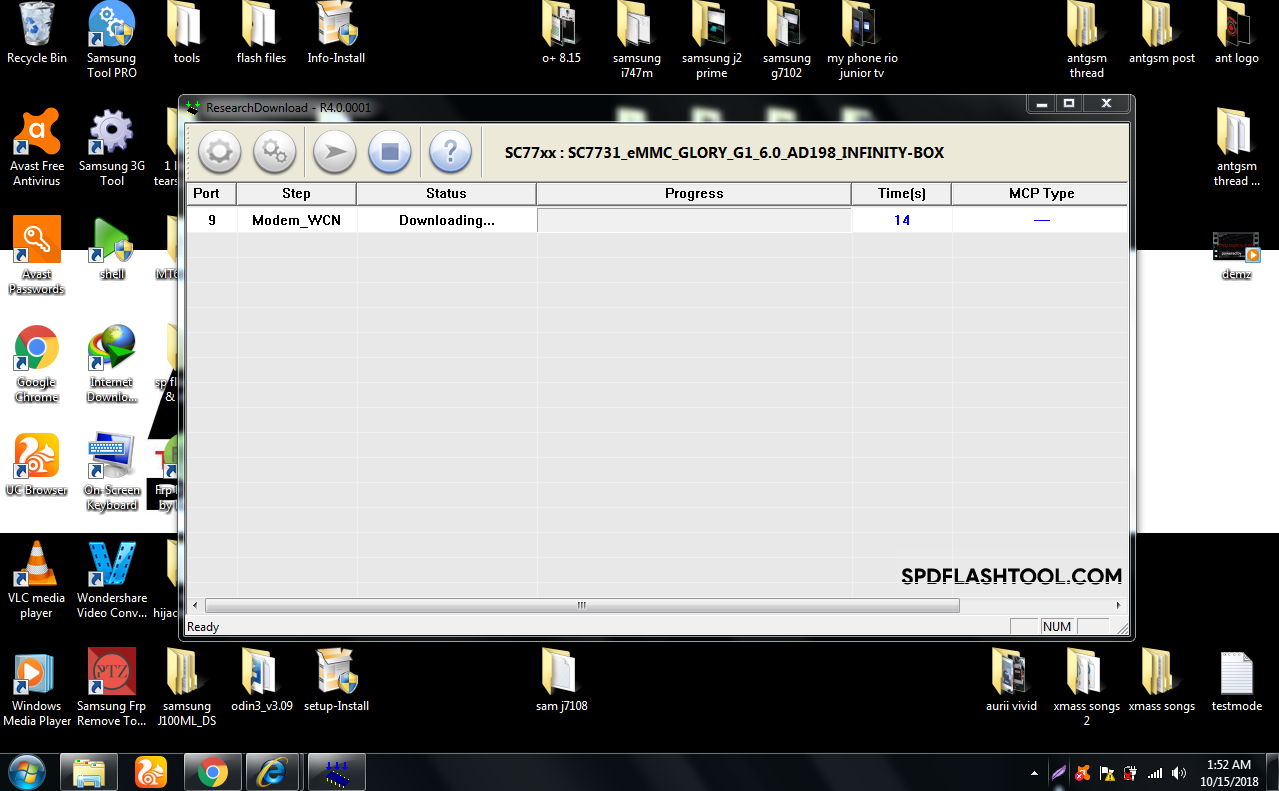Select the UC Browser desktop shortcut
This screenshot has height=791, width=1279.
37,465
